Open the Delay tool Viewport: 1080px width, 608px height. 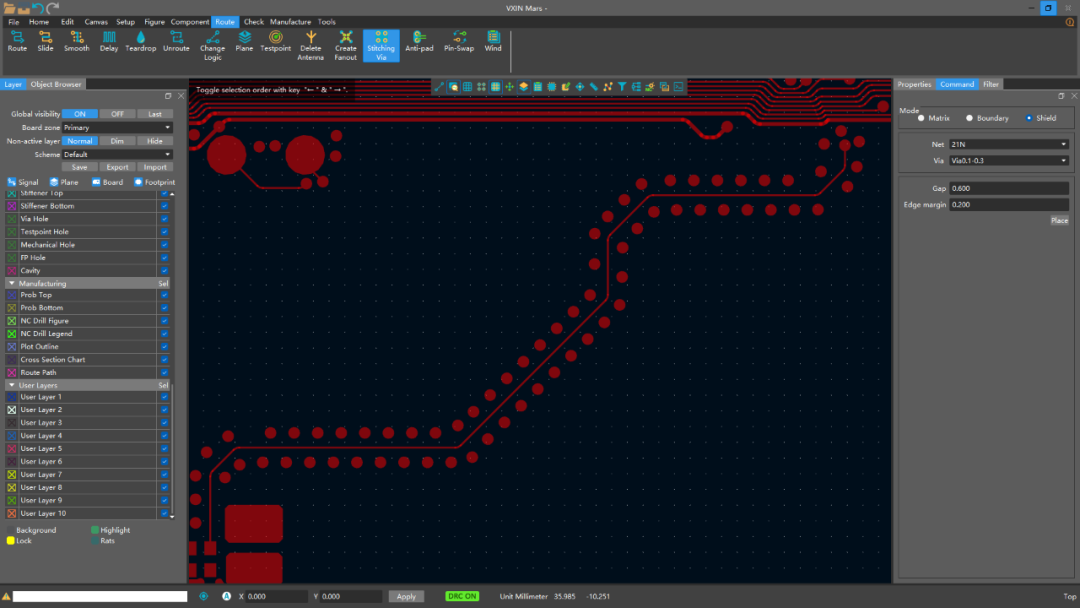(109, 42)
